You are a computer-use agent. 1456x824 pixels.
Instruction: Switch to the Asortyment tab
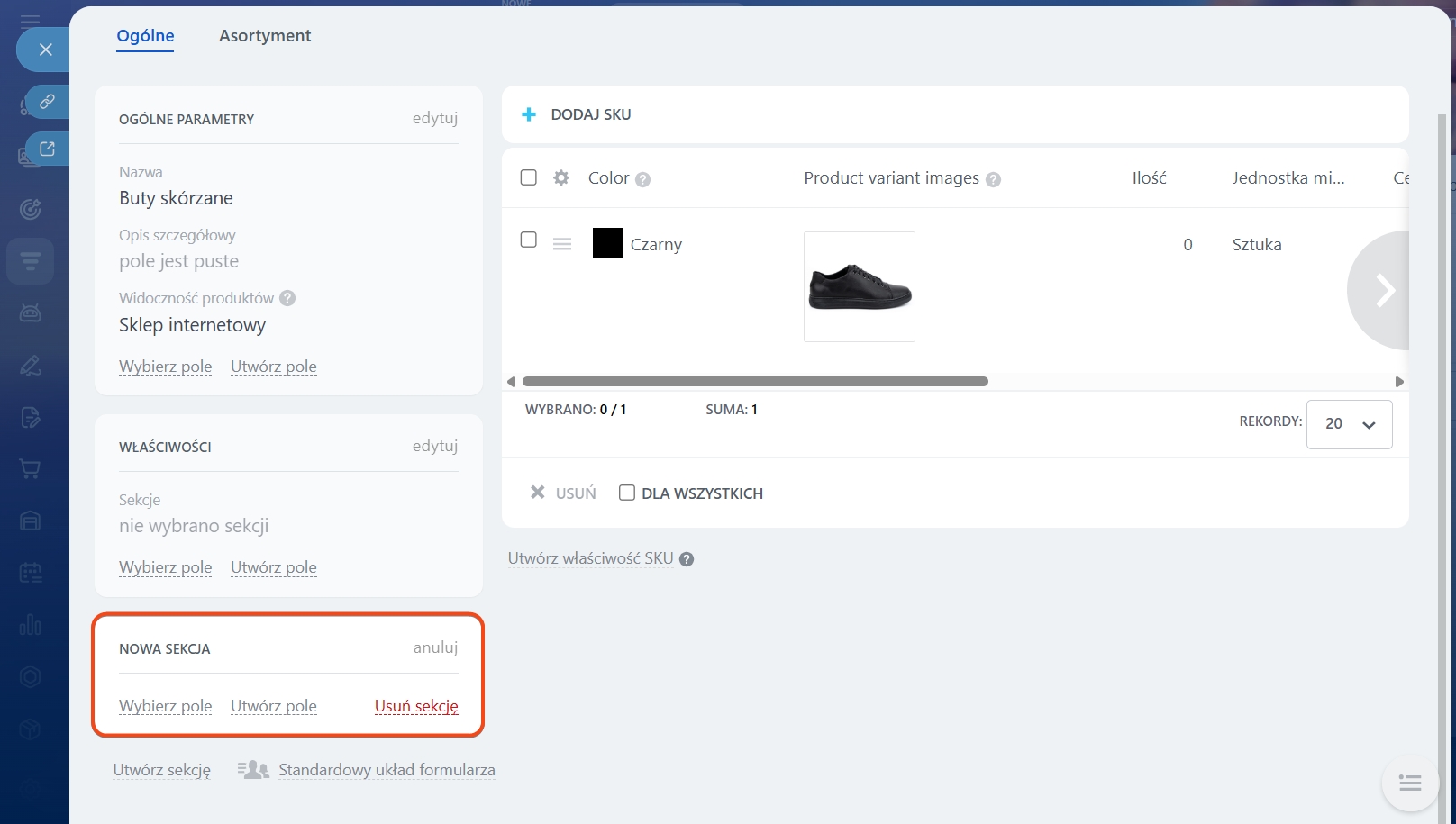click(265, 36)
